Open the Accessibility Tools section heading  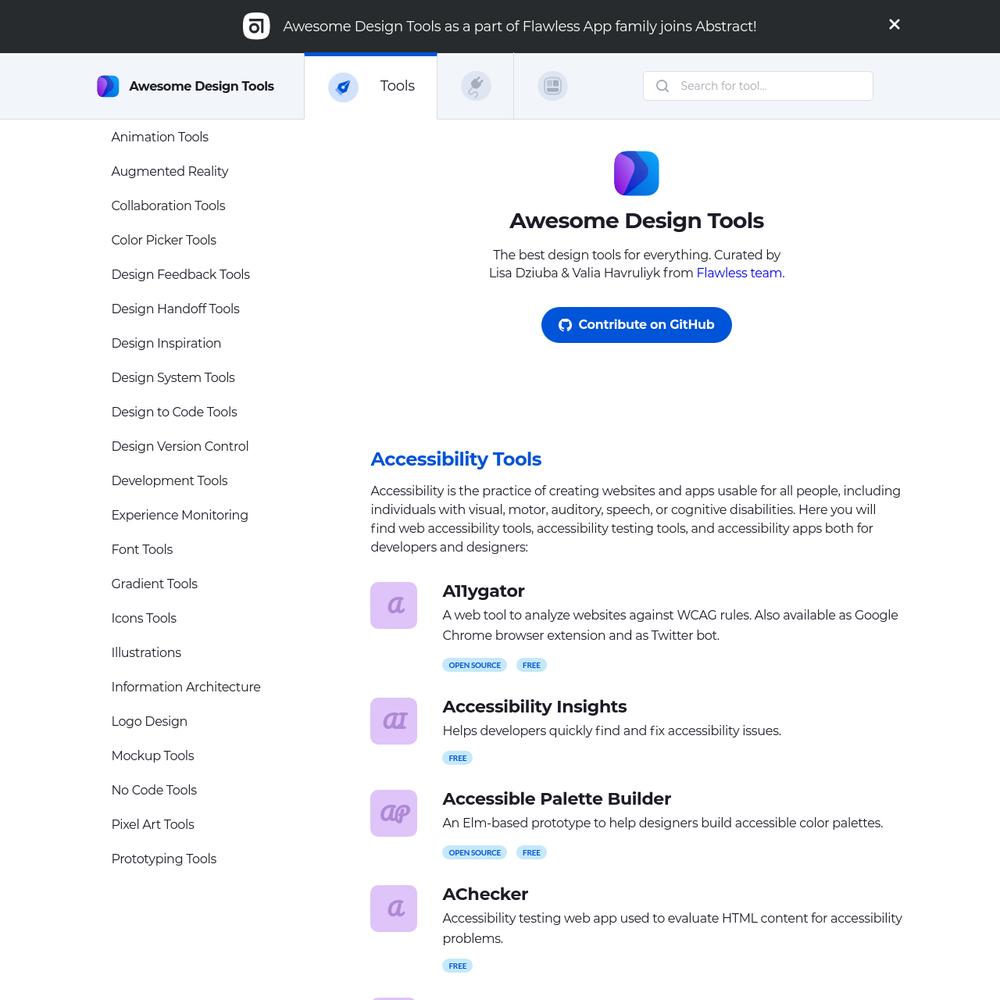456,459
